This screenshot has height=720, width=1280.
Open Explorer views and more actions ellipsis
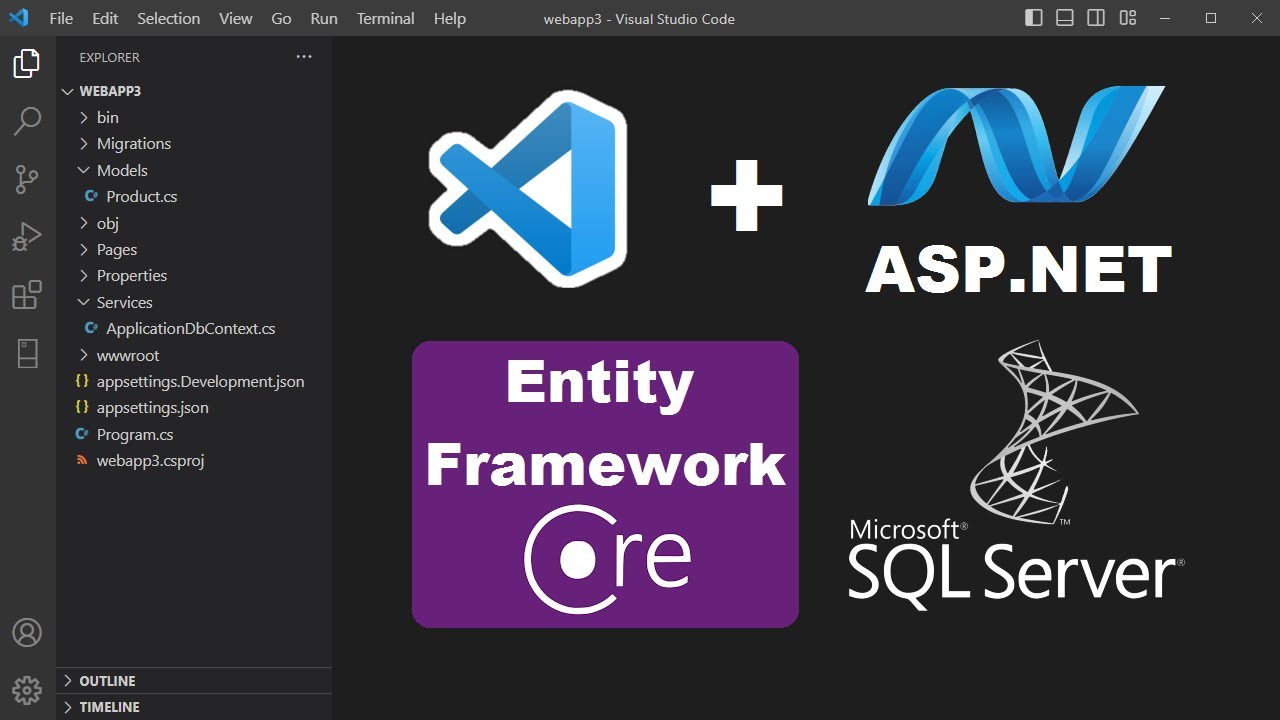click(x=304, y=57)
